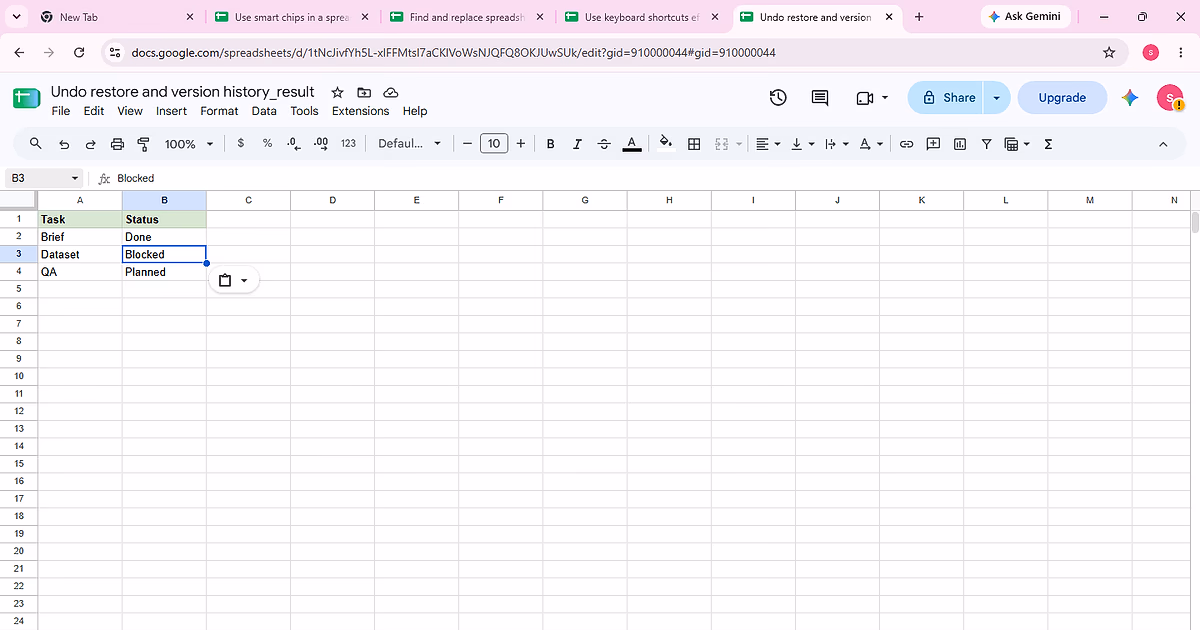Format as currency with dollar icon
This screenshot has height=630, width=1200.
point(241,144)
